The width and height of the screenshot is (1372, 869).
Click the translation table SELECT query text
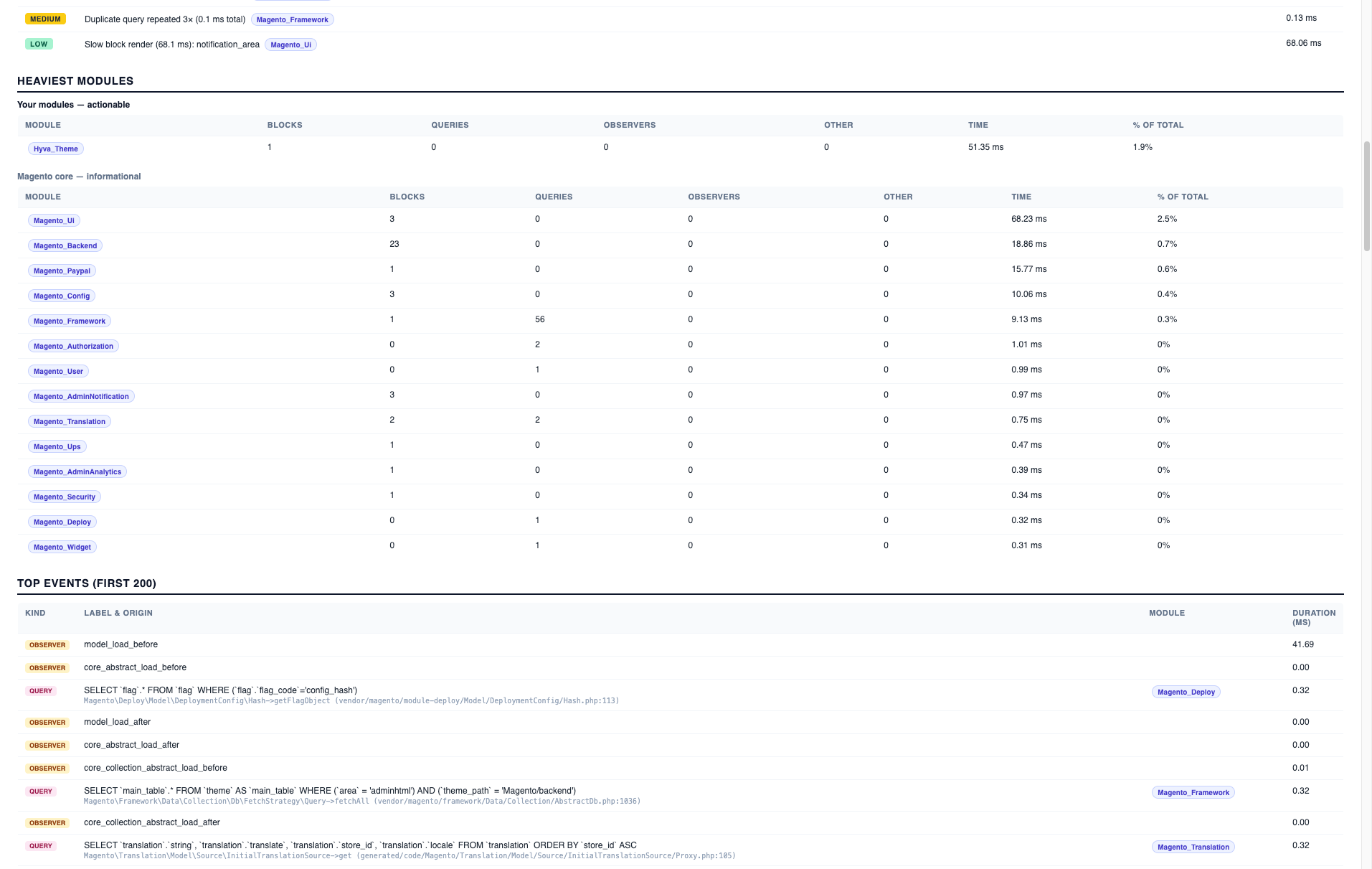pyautogui.click(x=360, y=845)
